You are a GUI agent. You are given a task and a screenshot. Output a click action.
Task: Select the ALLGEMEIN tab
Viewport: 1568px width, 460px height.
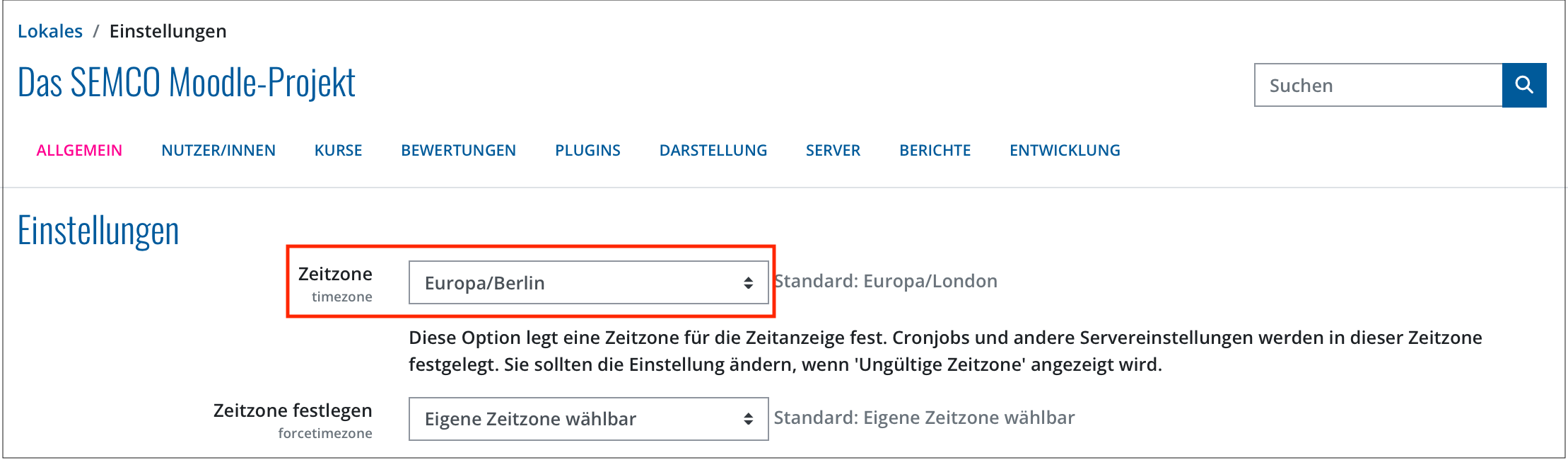(x=80, y=150)
